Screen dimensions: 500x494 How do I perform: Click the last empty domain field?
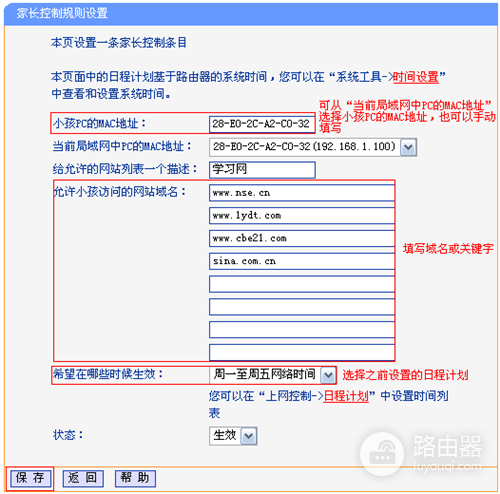pyautogui.click(x=302, y=352)
